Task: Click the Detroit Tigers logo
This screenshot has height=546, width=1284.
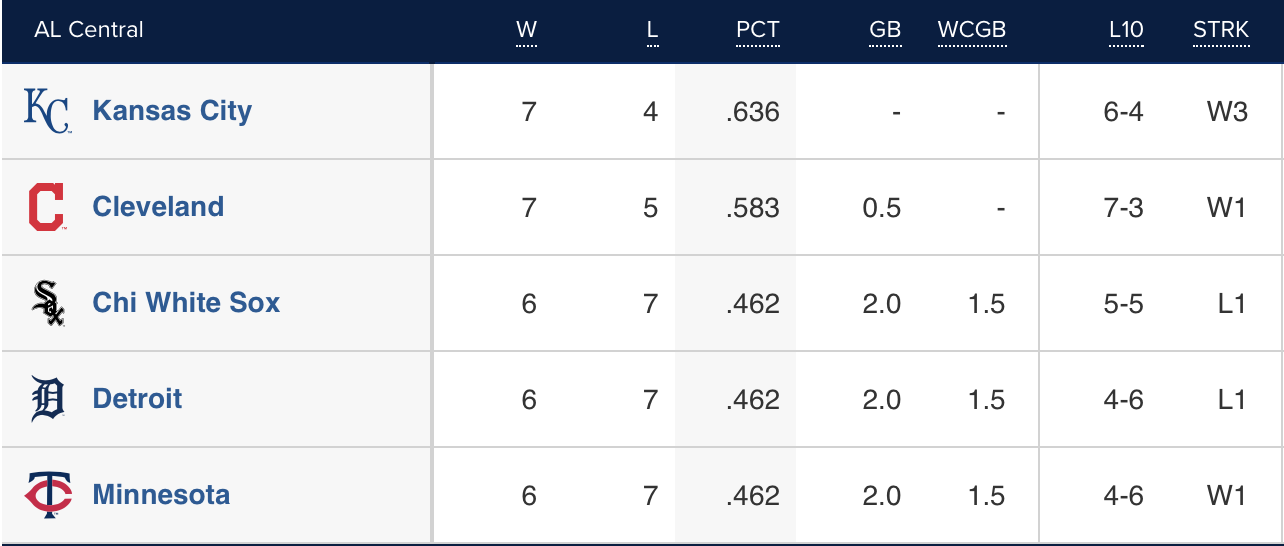Action: [x=47, y=399]
